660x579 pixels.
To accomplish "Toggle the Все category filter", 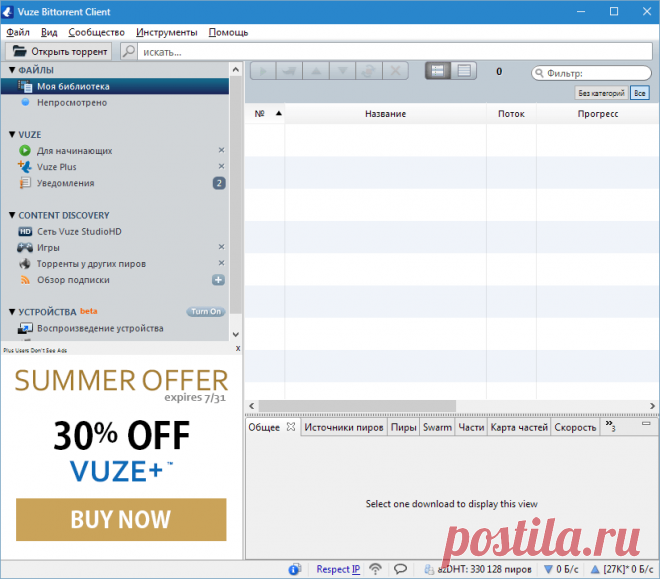I will (x=640, y=93).
